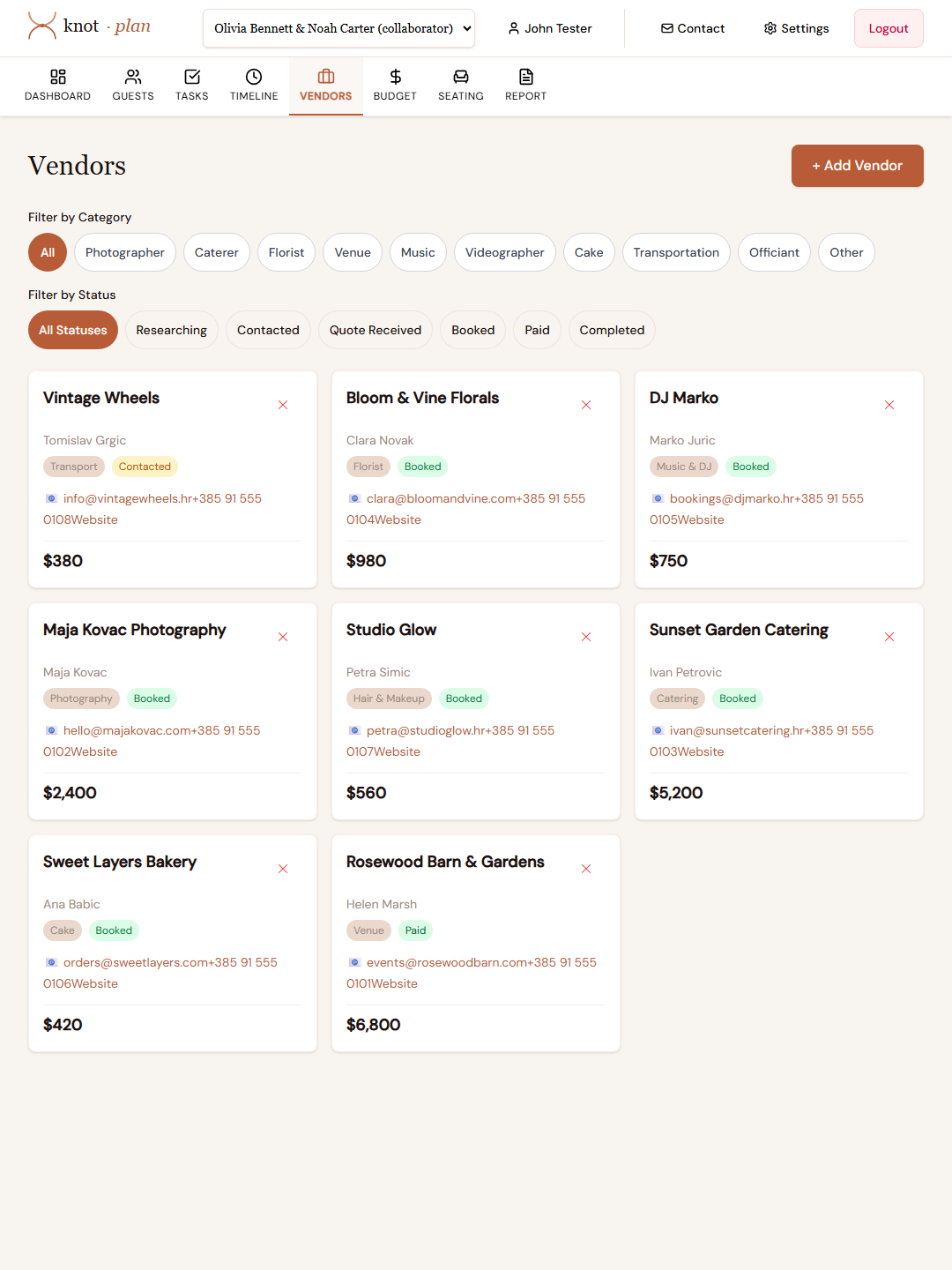The image size is (952, 1270).
Task: Open Tasks via its checkbox icon
Action: 192,77
